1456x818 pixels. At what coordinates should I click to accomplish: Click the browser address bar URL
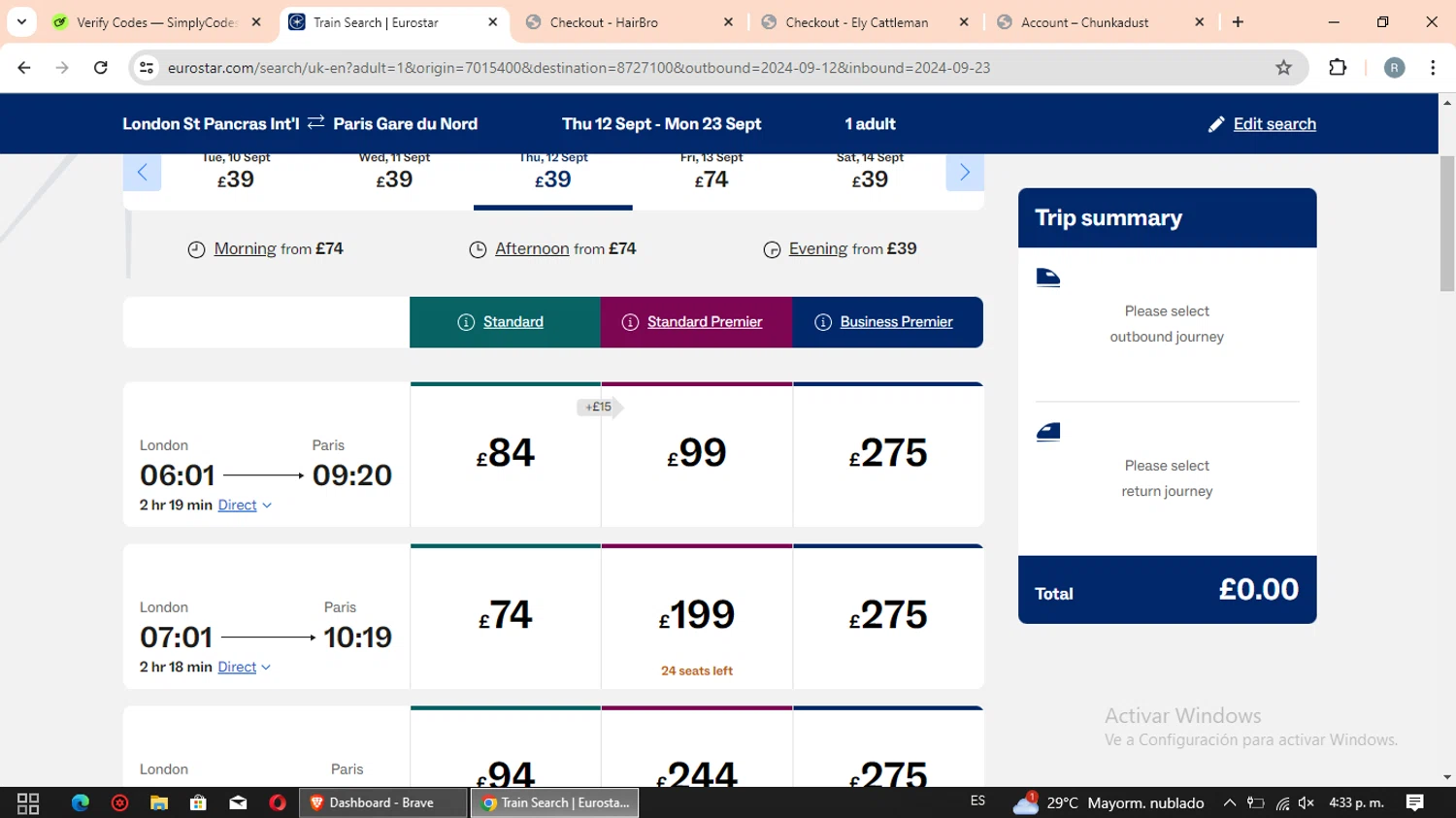tap(579, 68)
